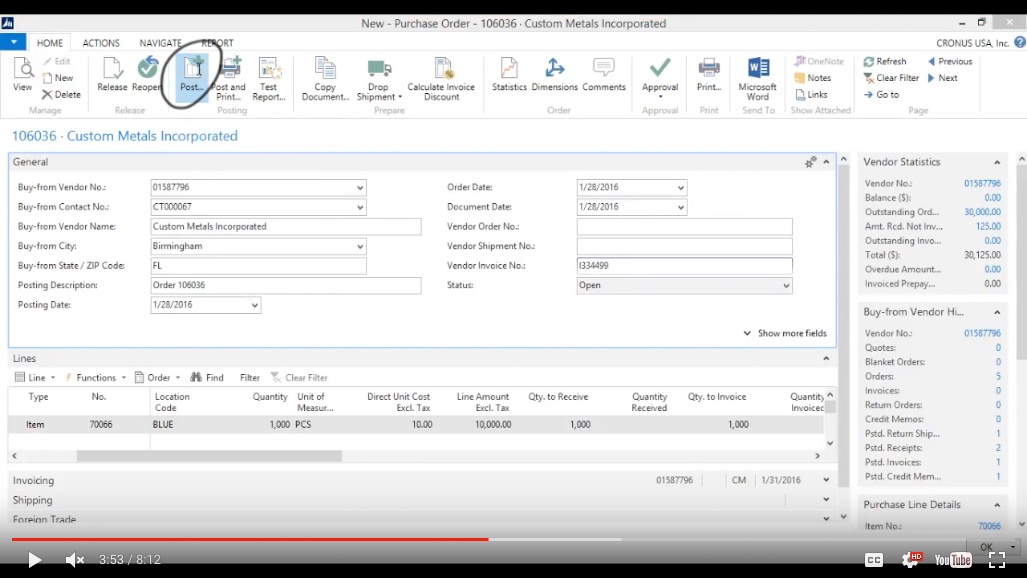Click the View icon in Manage group
The height and width of the screenshot is (578, 1027).
[22, 74]
